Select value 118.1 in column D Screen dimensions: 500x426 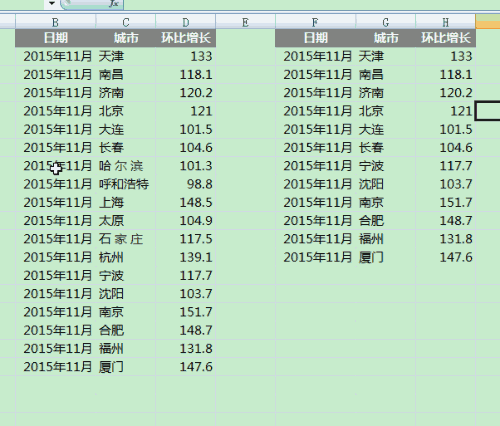[186, 74]
